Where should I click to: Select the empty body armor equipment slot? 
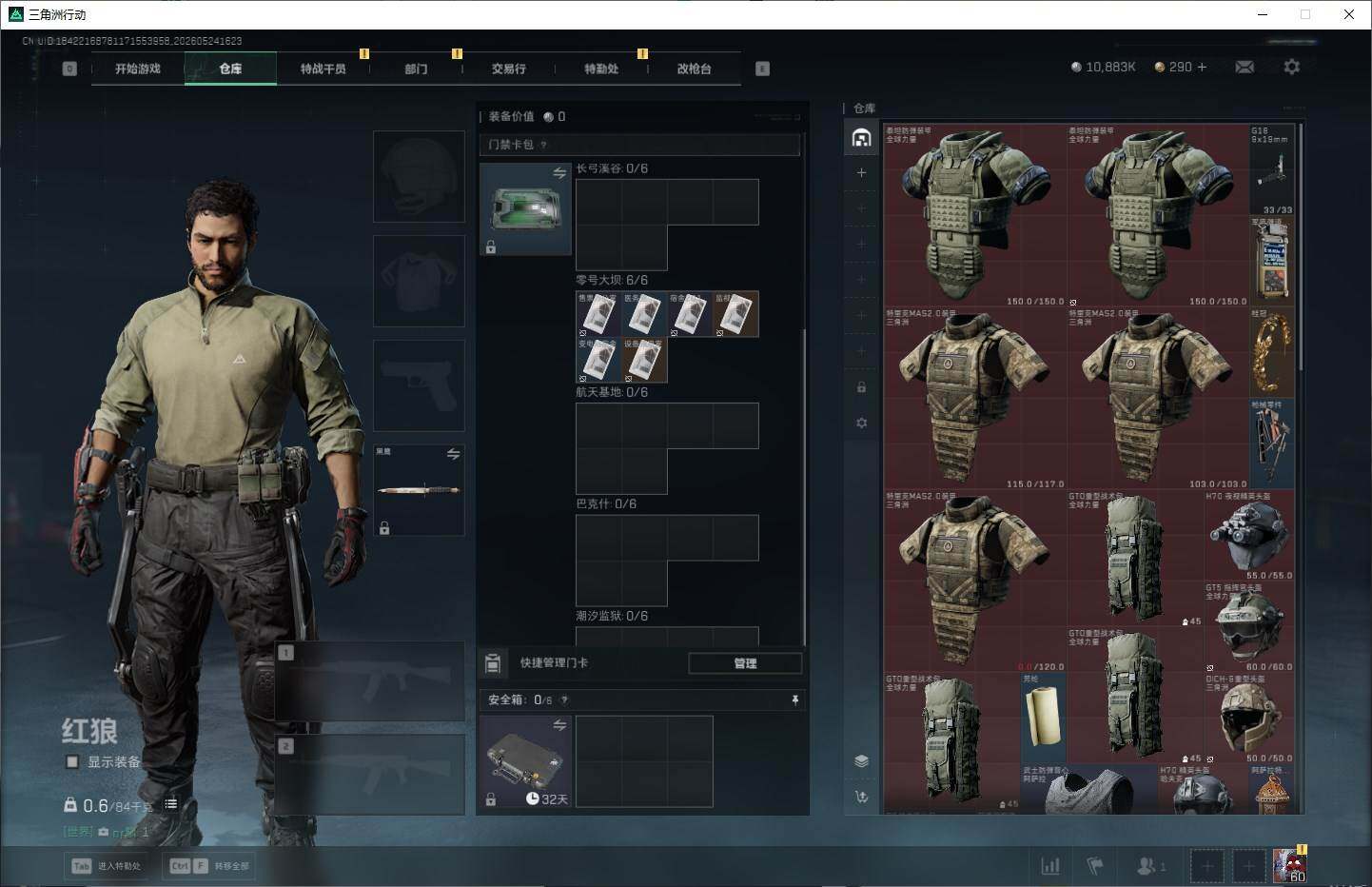[419, 282]
